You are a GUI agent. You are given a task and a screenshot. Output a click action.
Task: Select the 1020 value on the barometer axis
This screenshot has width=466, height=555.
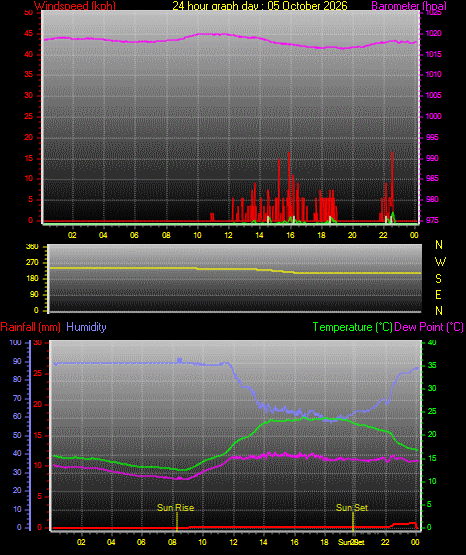click(433, 34)
